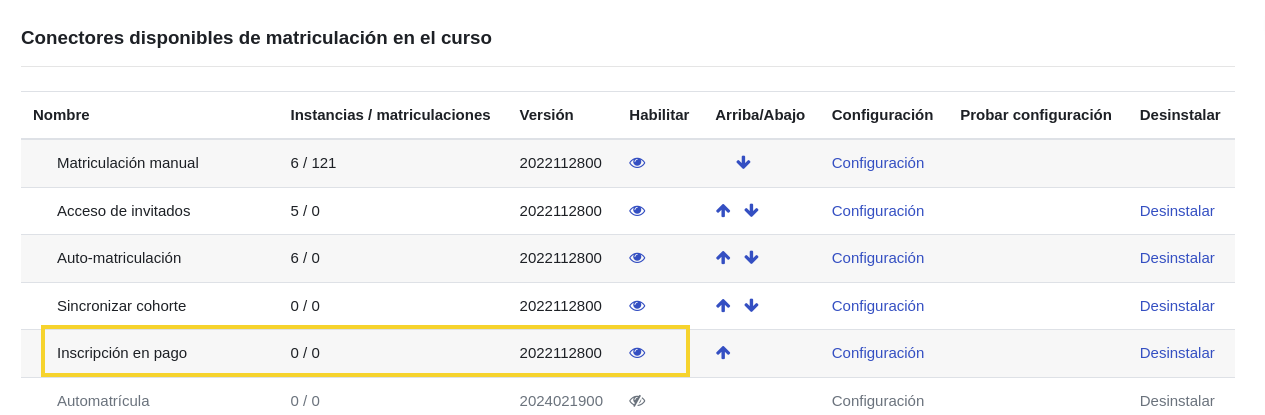The image size is (1265, 415).
Task: Move Auto-matriculación down
Action: (x=751, y=258)
